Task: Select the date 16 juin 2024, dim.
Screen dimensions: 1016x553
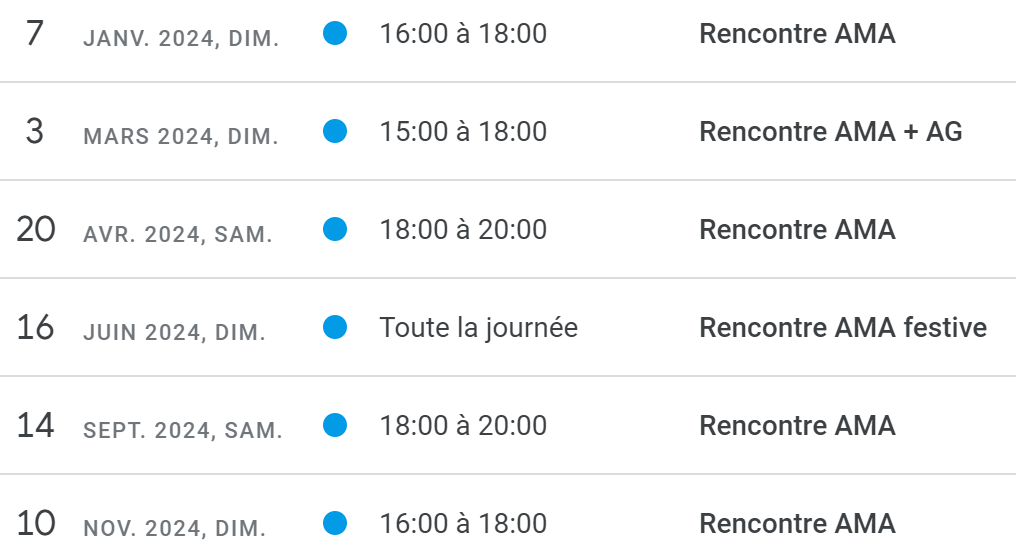Action: 141,328
